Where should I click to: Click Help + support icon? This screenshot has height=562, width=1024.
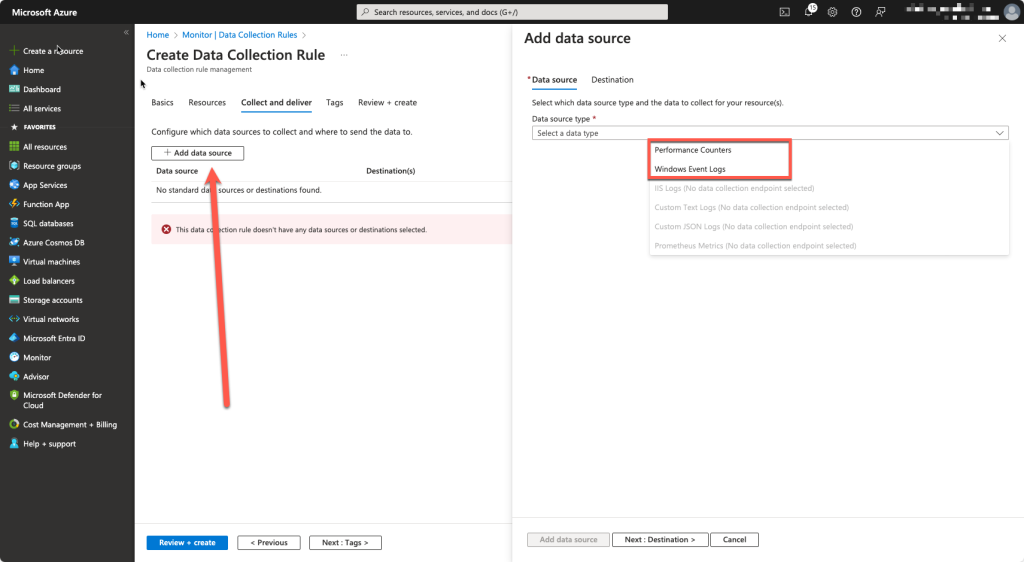[x=14, y=443]
